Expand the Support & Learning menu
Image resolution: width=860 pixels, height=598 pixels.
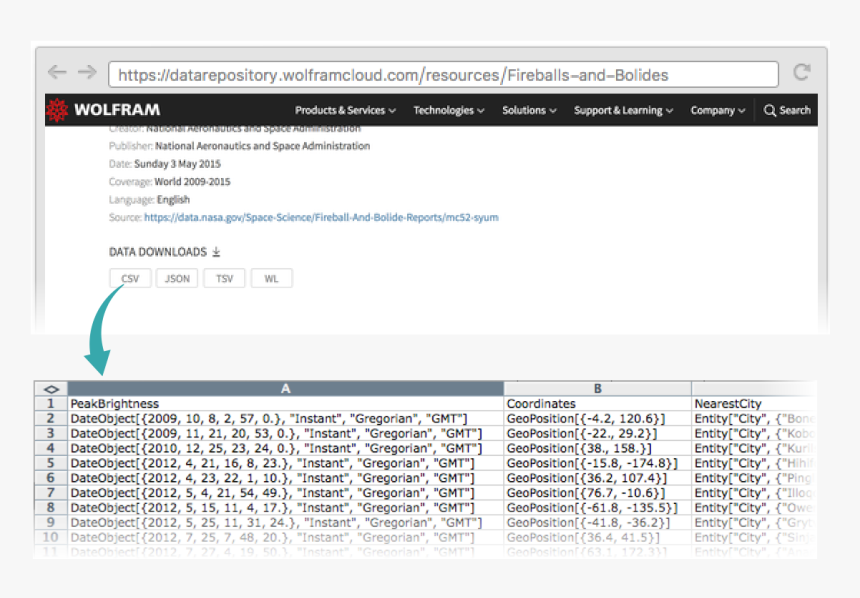coord(623,110)
